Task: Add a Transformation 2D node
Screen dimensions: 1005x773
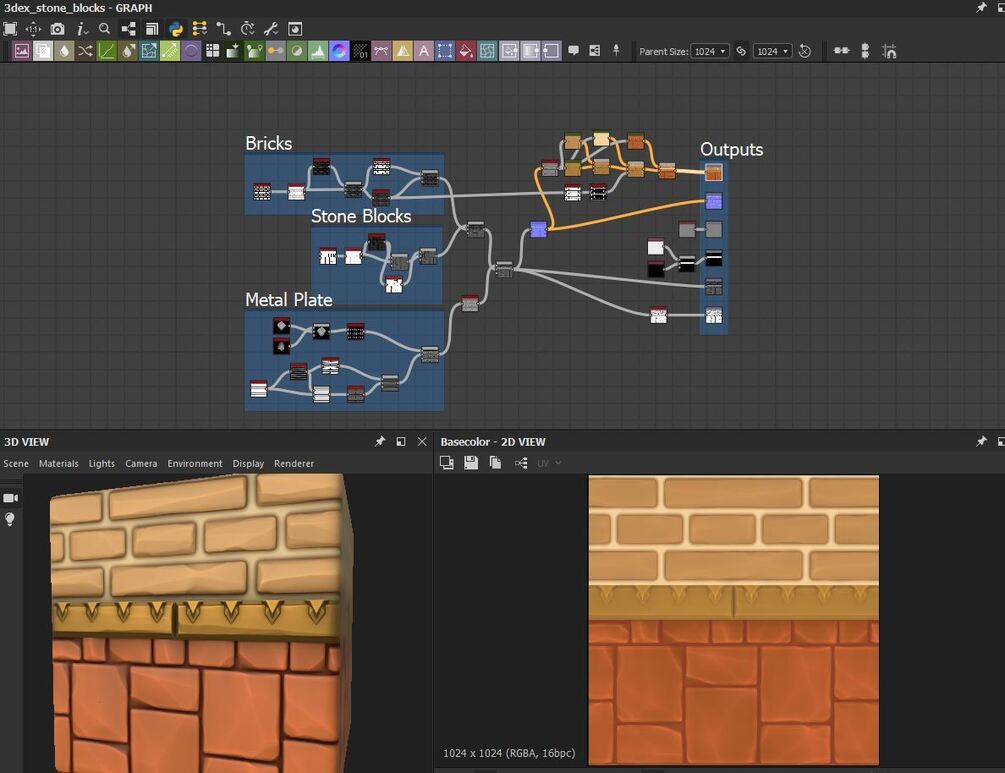Action: [x=445, y=51]
